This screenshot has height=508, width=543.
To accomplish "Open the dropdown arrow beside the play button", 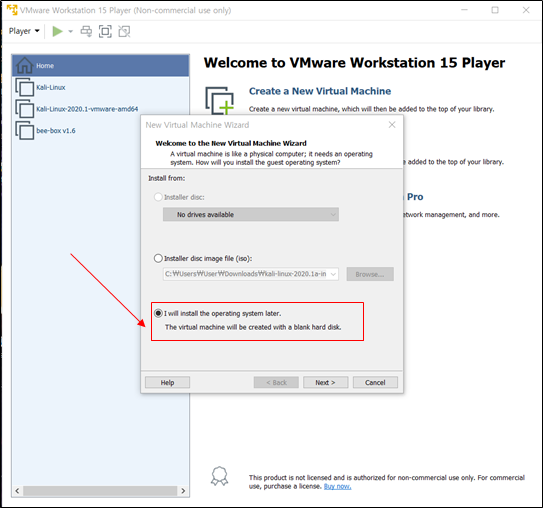I will 71,32.
